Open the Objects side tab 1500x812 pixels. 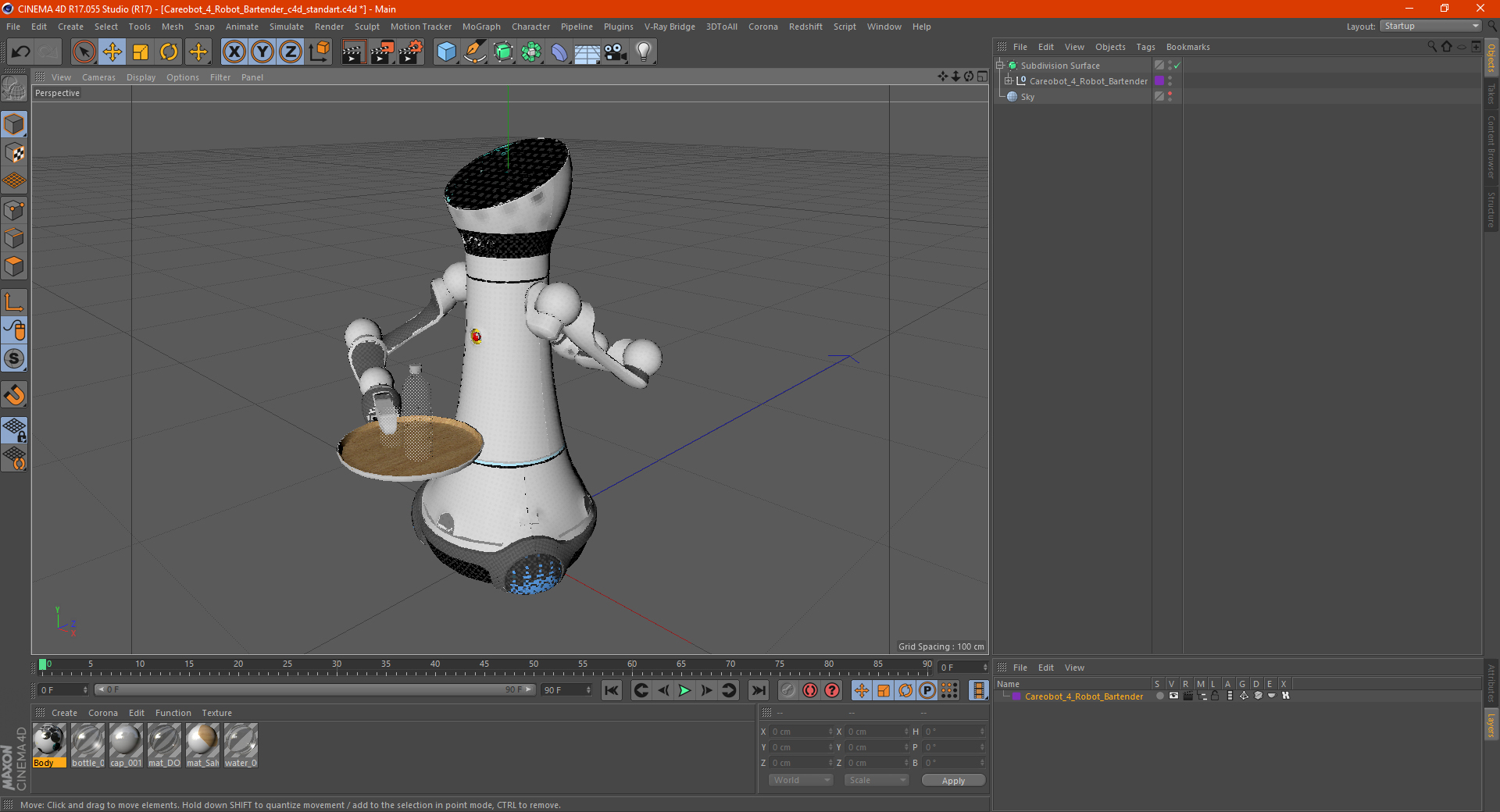[1491, 59]
